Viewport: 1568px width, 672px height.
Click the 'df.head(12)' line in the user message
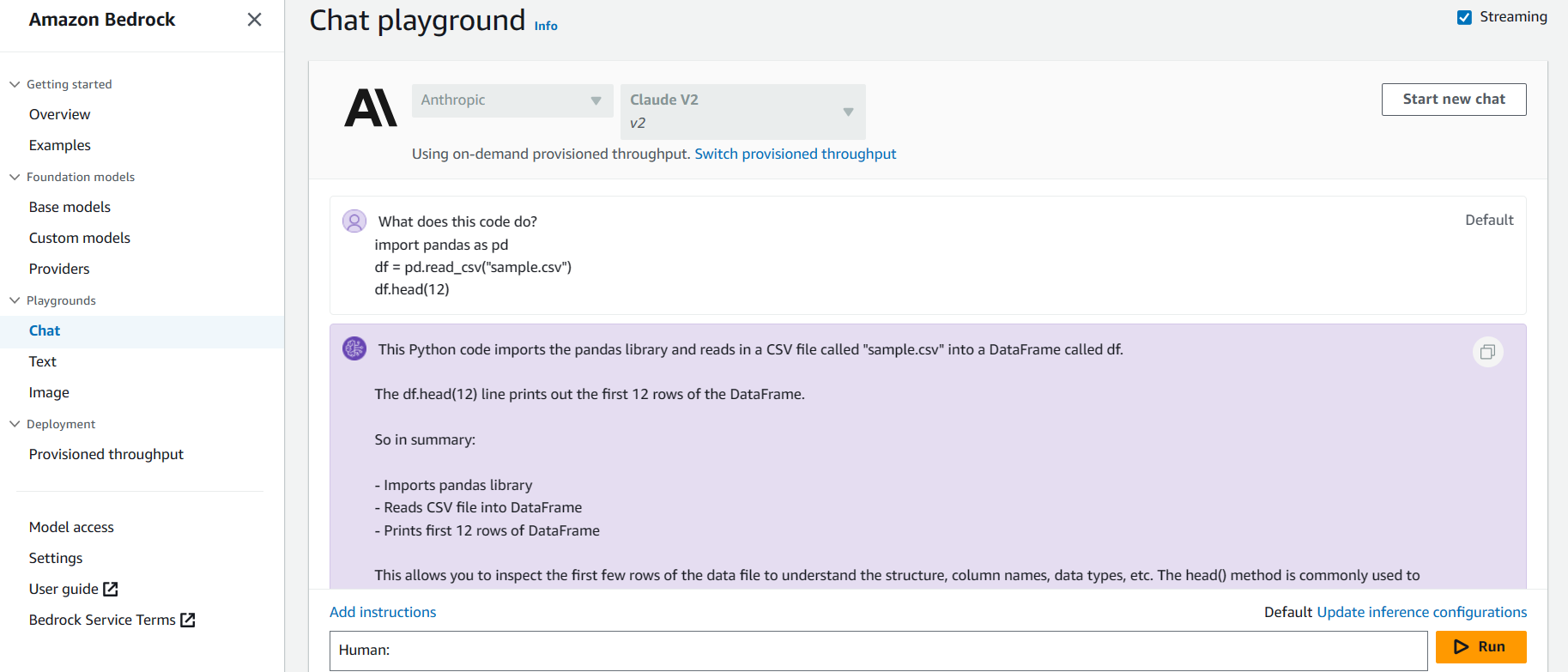412,289
